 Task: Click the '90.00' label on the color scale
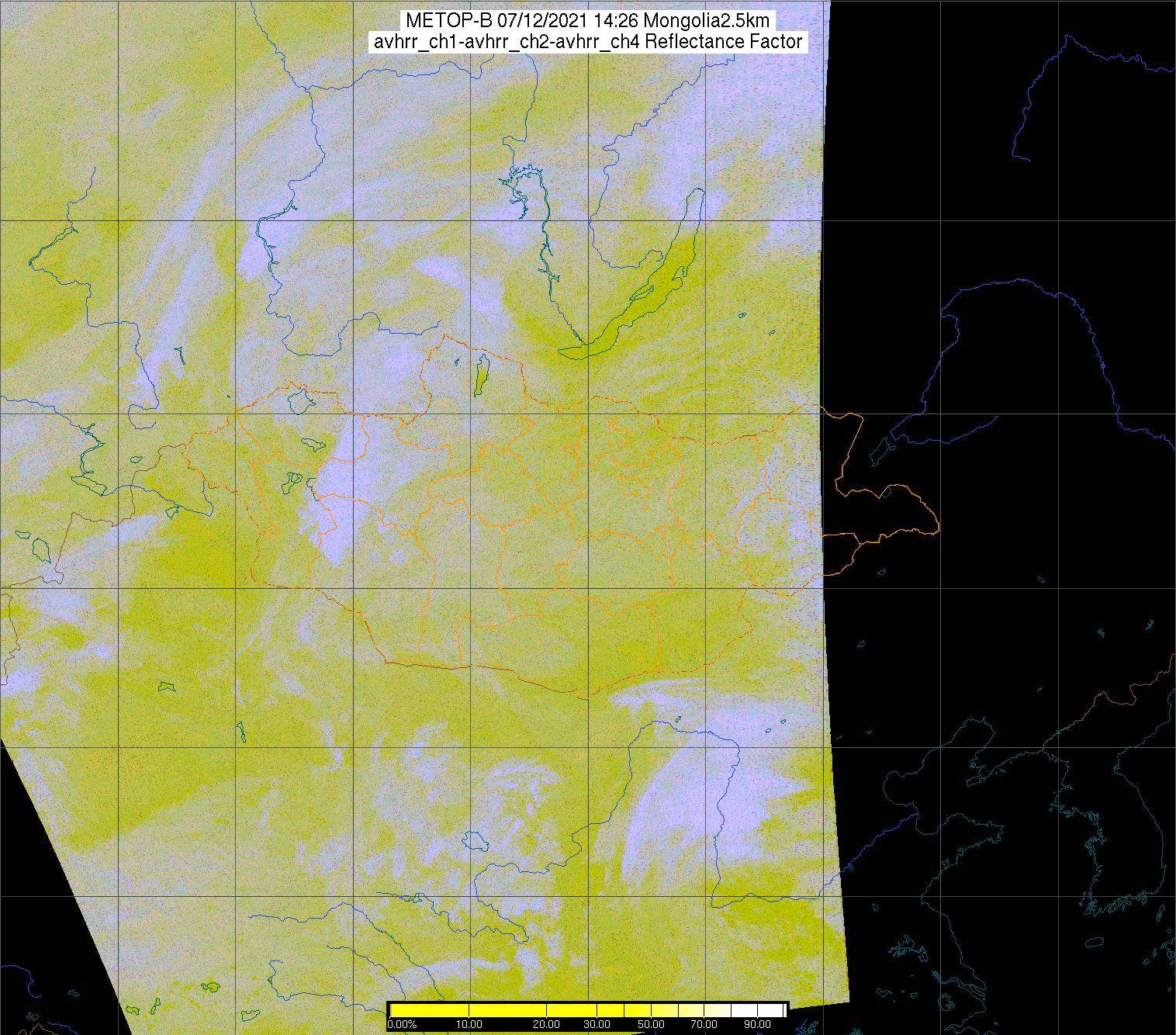point(757,1024)
